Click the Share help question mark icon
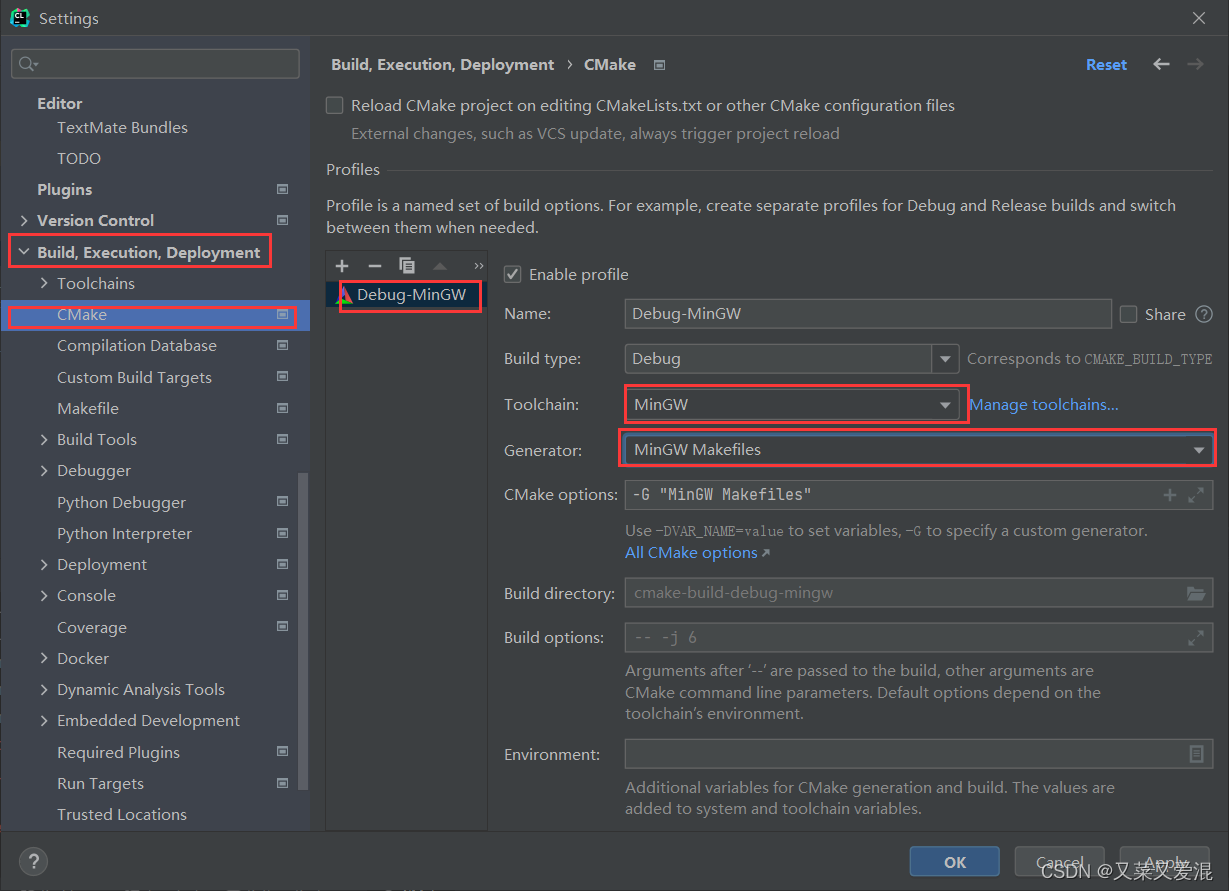The height and width of the screenshot is (891, 1229). pos(1204,314)
